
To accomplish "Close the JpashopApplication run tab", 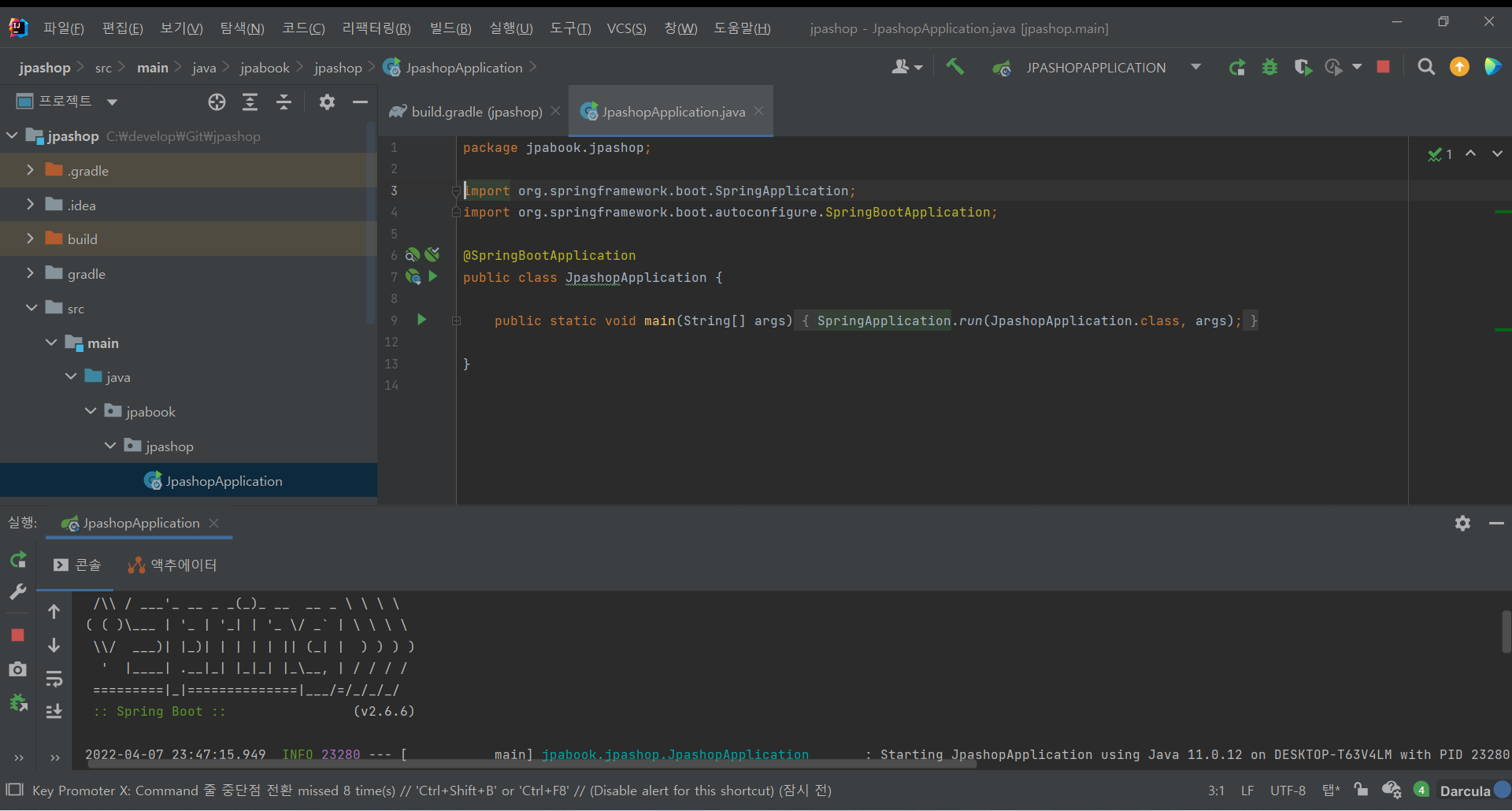I will 214,523.
